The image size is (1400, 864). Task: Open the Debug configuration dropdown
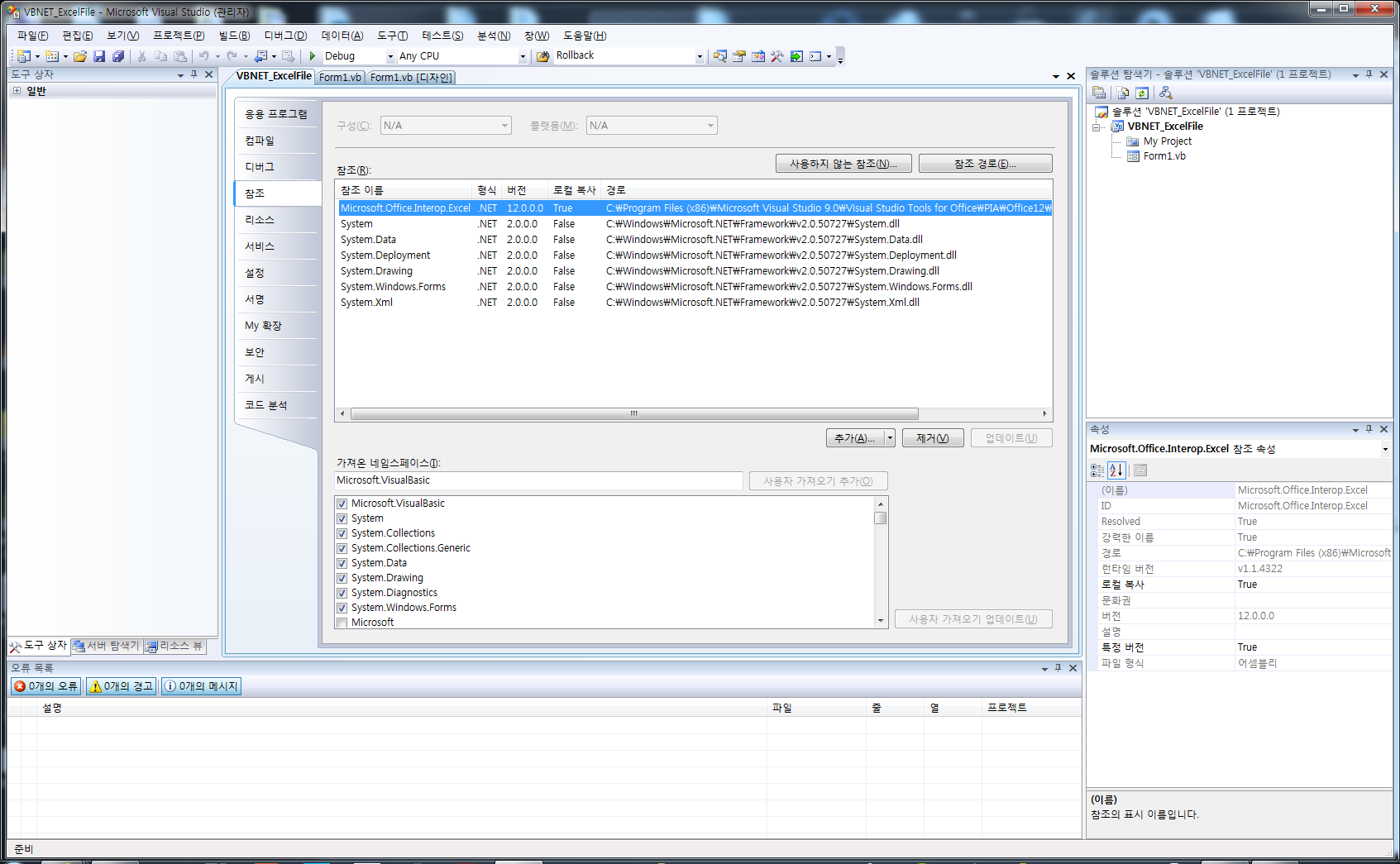(x=390, y=56)
